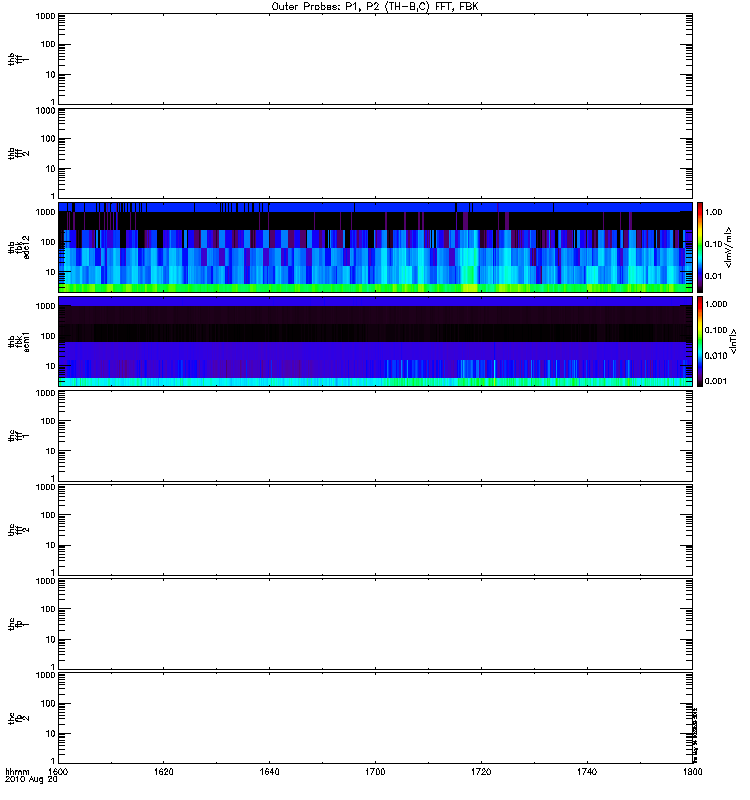The height and width of the screenshot is (800, 750).
Task: Click the '1.00' value on the mV/m color bar
Action: point(714,212)
